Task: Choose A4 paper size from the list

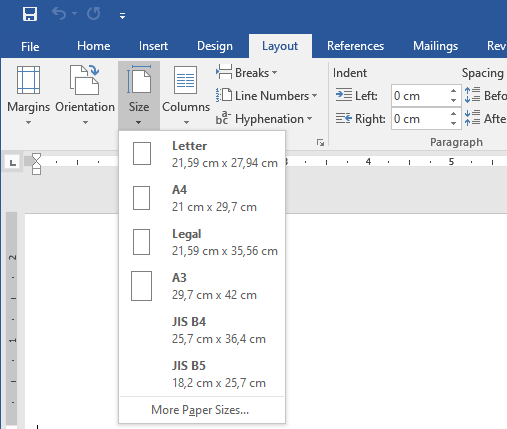Action: point(202,198)
